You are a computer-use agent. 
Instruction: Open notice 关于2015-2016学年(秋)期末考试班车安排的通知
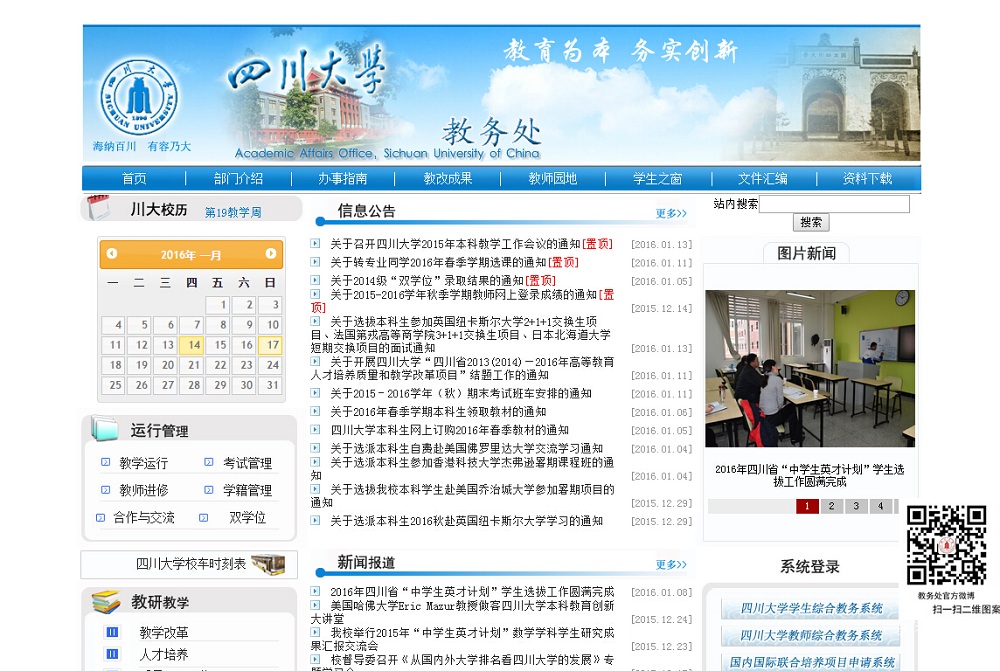(x=460, y=394)
